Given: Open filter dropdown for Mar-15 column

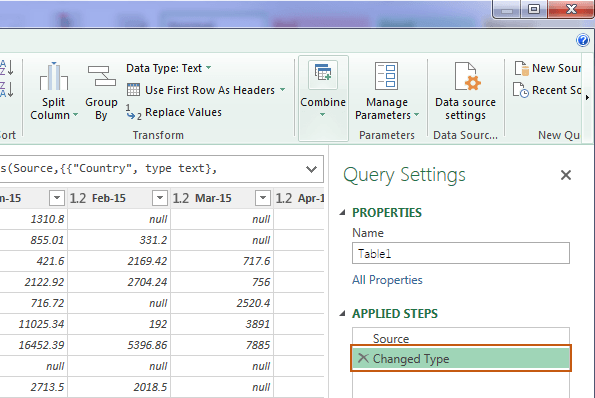Looking at the screenshot, I should pos(263,198).
